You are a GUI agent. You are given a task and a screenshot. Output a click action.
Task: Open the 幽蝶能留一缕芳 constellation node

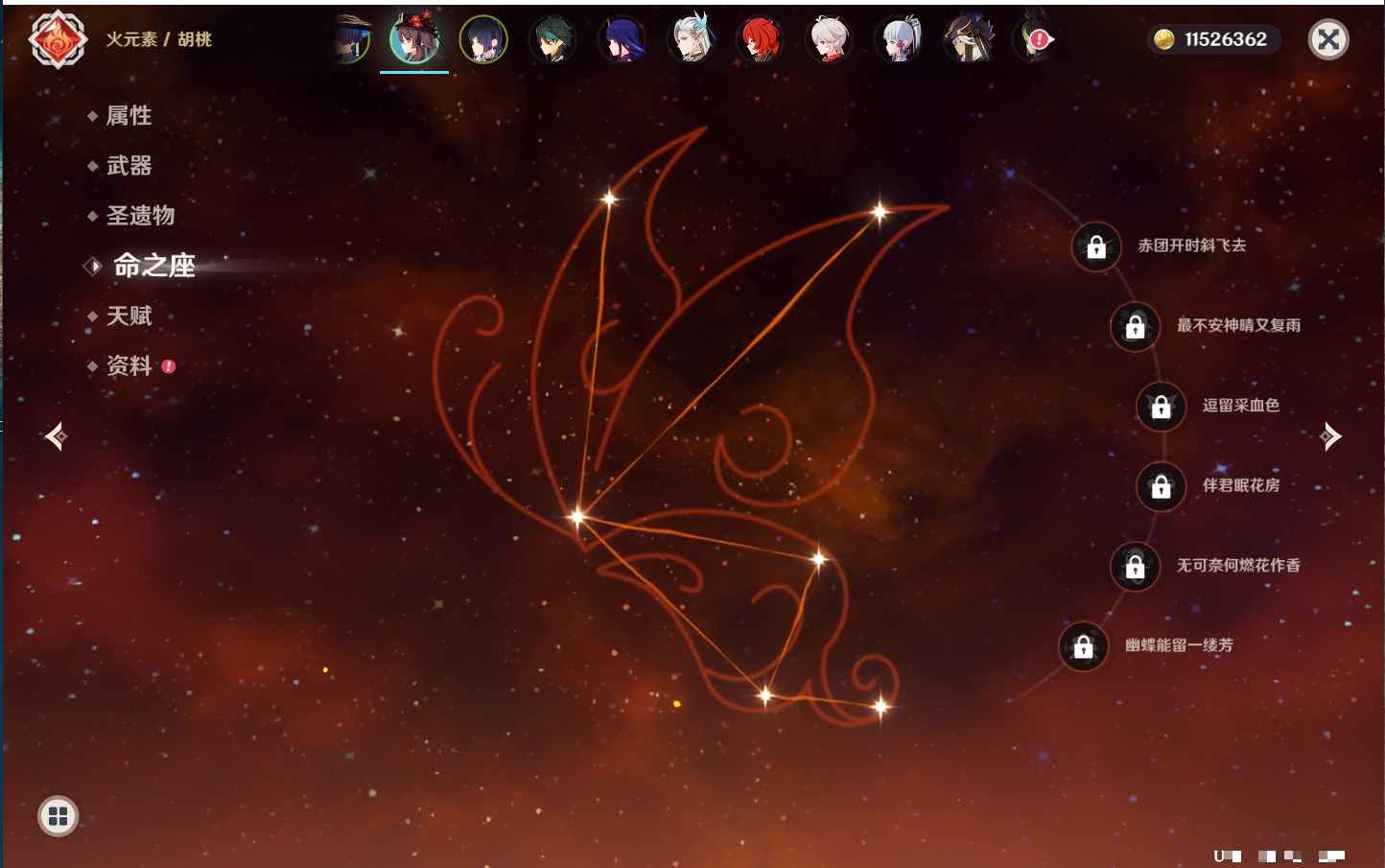tap(1083, 646)
